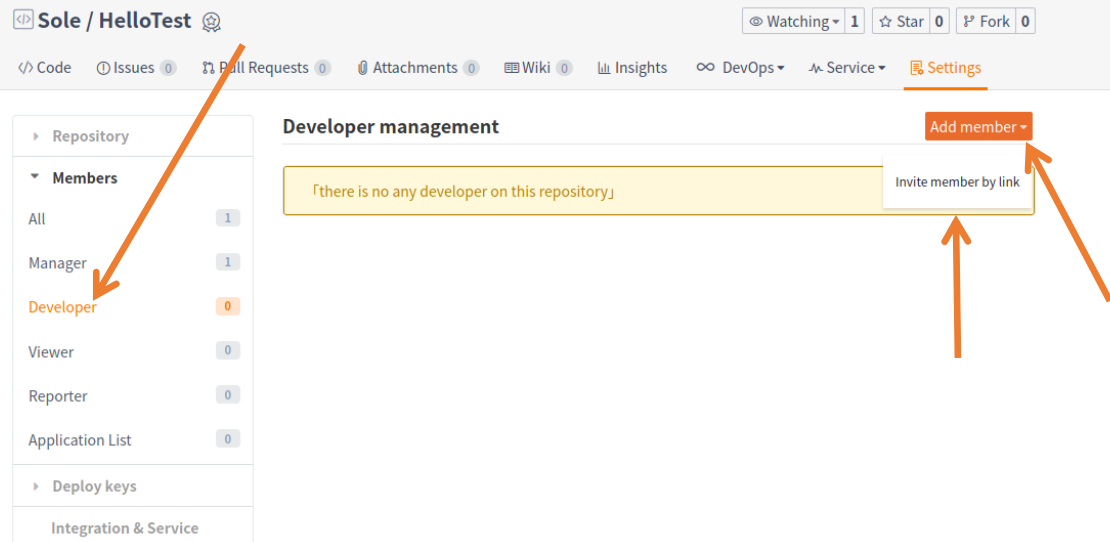Screen dimensions: 1110x542
Task: Click the Developer management heading
Action: click(x=391, y=127)
